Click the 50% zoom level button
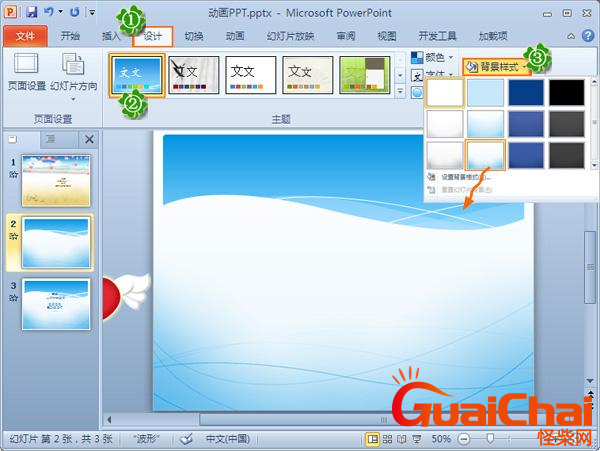Screen dimensions: 600x451 [441, 439]
